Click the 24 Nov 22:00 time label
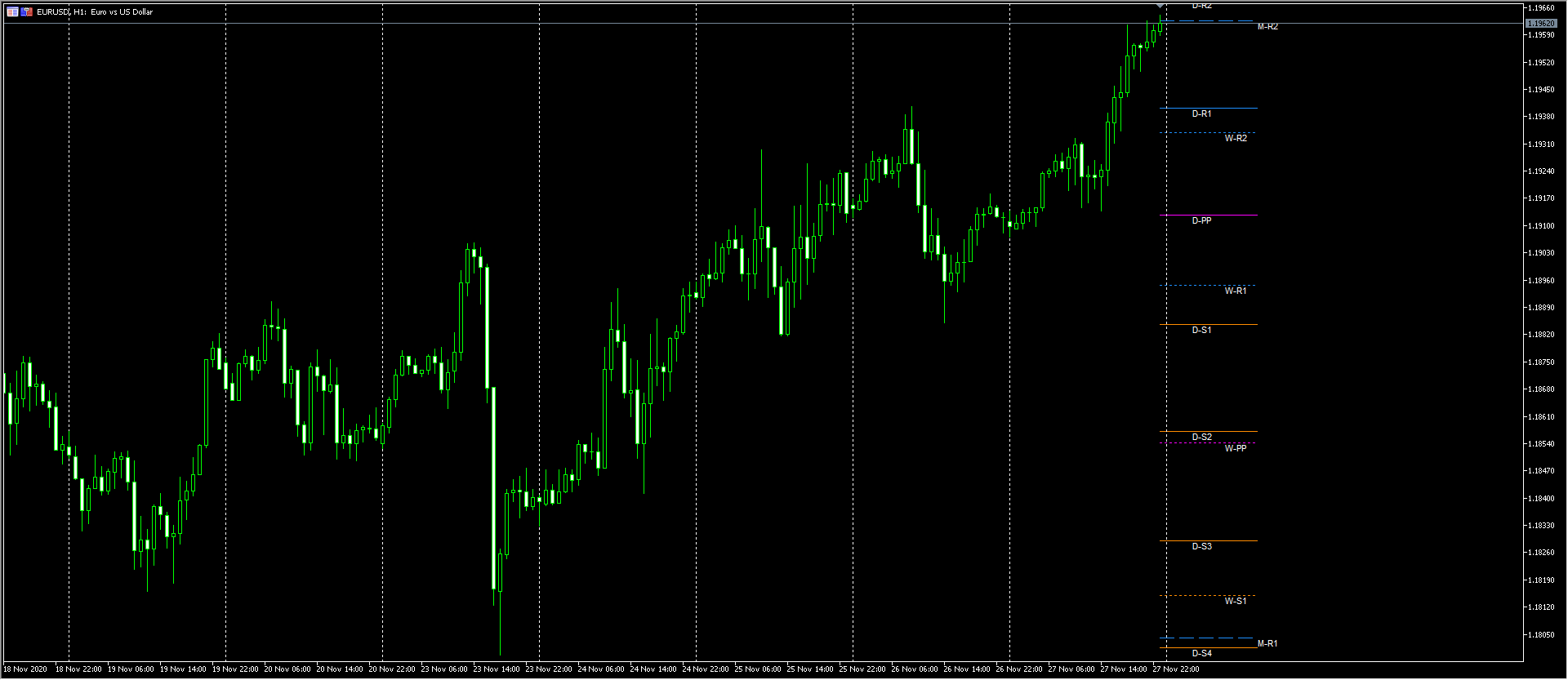The height and width of the screenshot is (680, 1568). [706, 669]
